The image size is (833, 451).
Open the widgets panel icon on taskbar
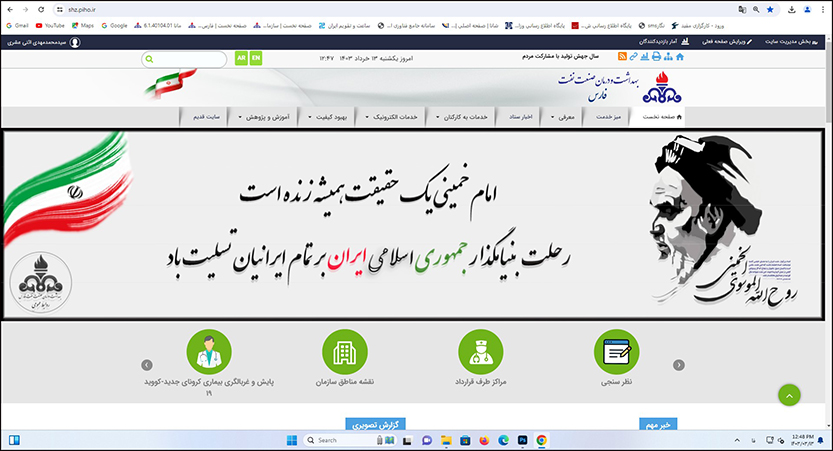(14, 440)
